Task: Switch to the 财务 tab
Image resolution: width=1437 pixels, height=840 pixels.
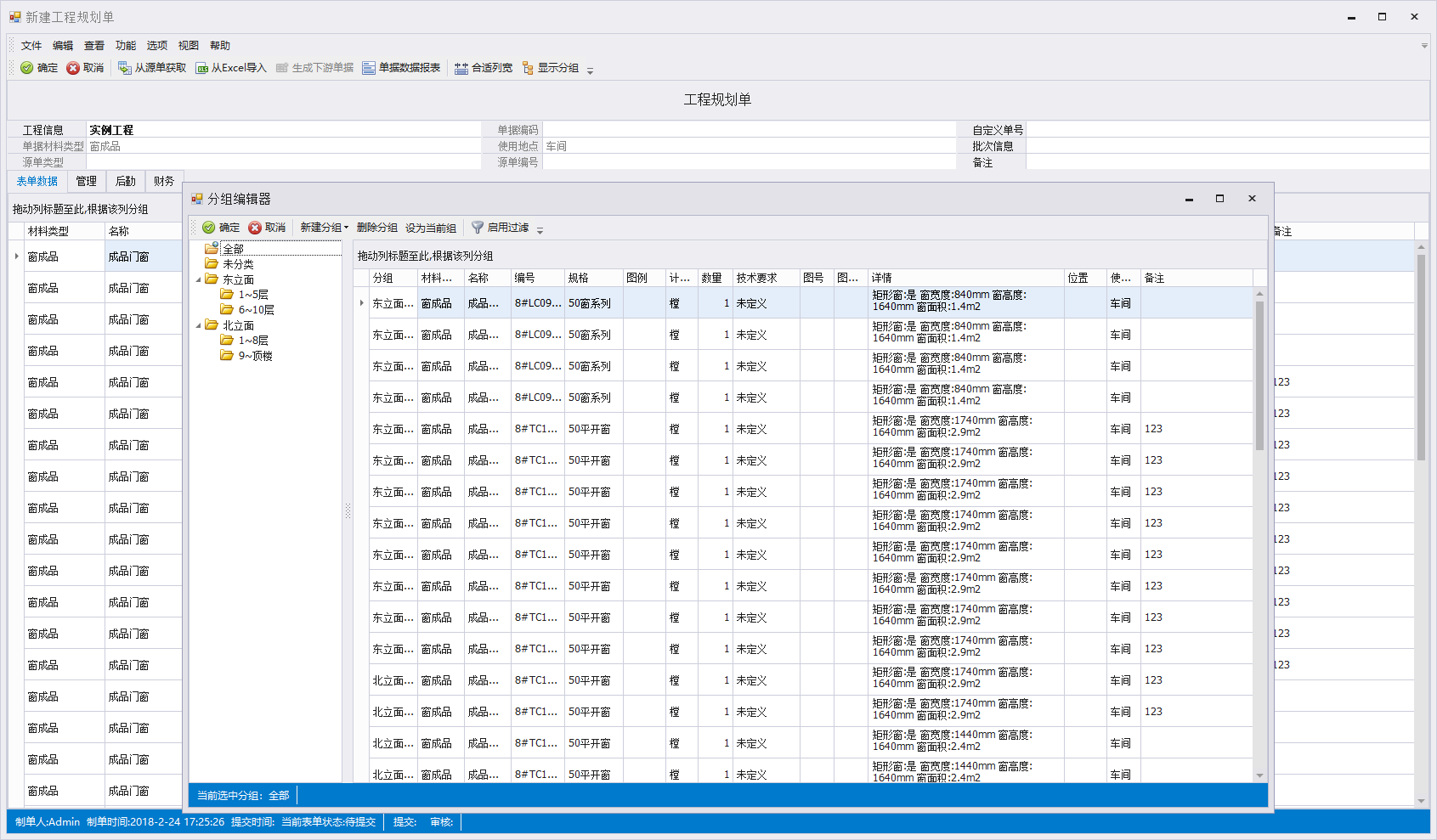Action: (164, 181)
